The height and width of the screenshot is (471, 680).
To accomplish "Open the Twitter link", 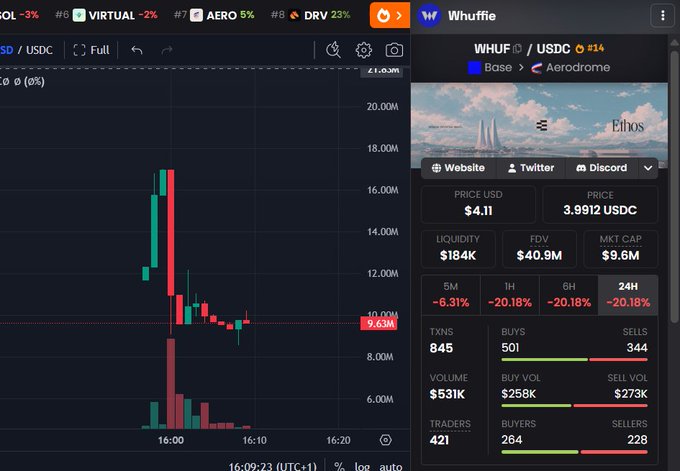I will pos(531,168).
